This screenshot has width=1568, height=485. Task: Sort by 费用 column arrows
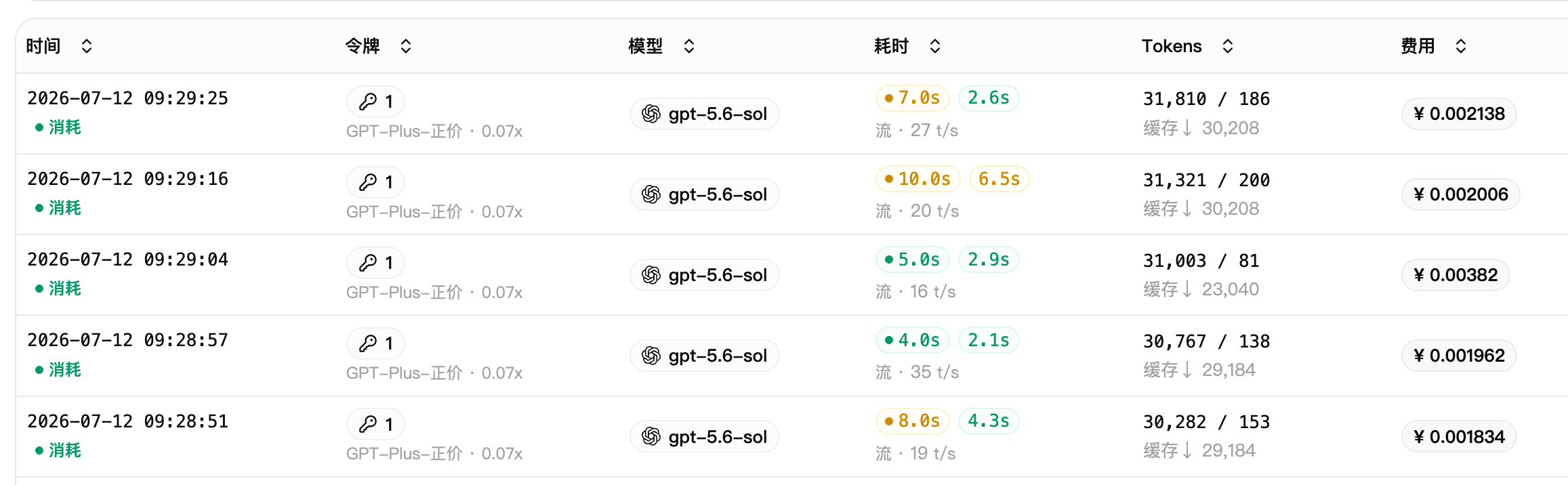click(1461, 46)
